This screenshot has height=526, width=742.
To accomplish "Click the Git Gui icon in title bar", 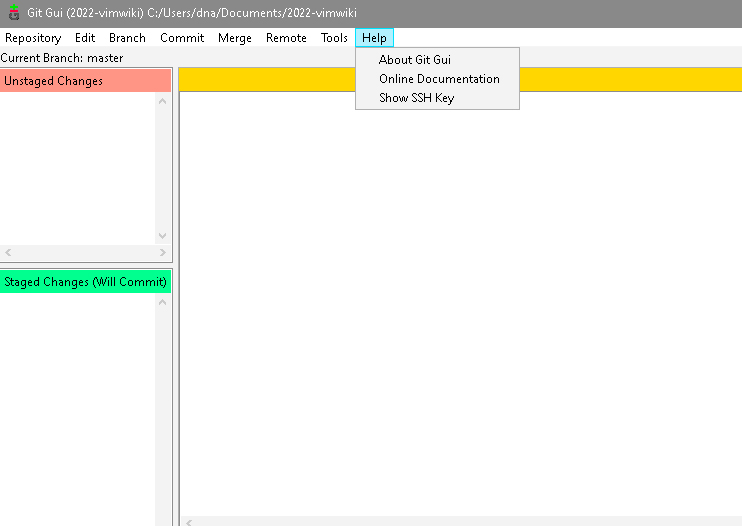I will (x=13, y=13).
